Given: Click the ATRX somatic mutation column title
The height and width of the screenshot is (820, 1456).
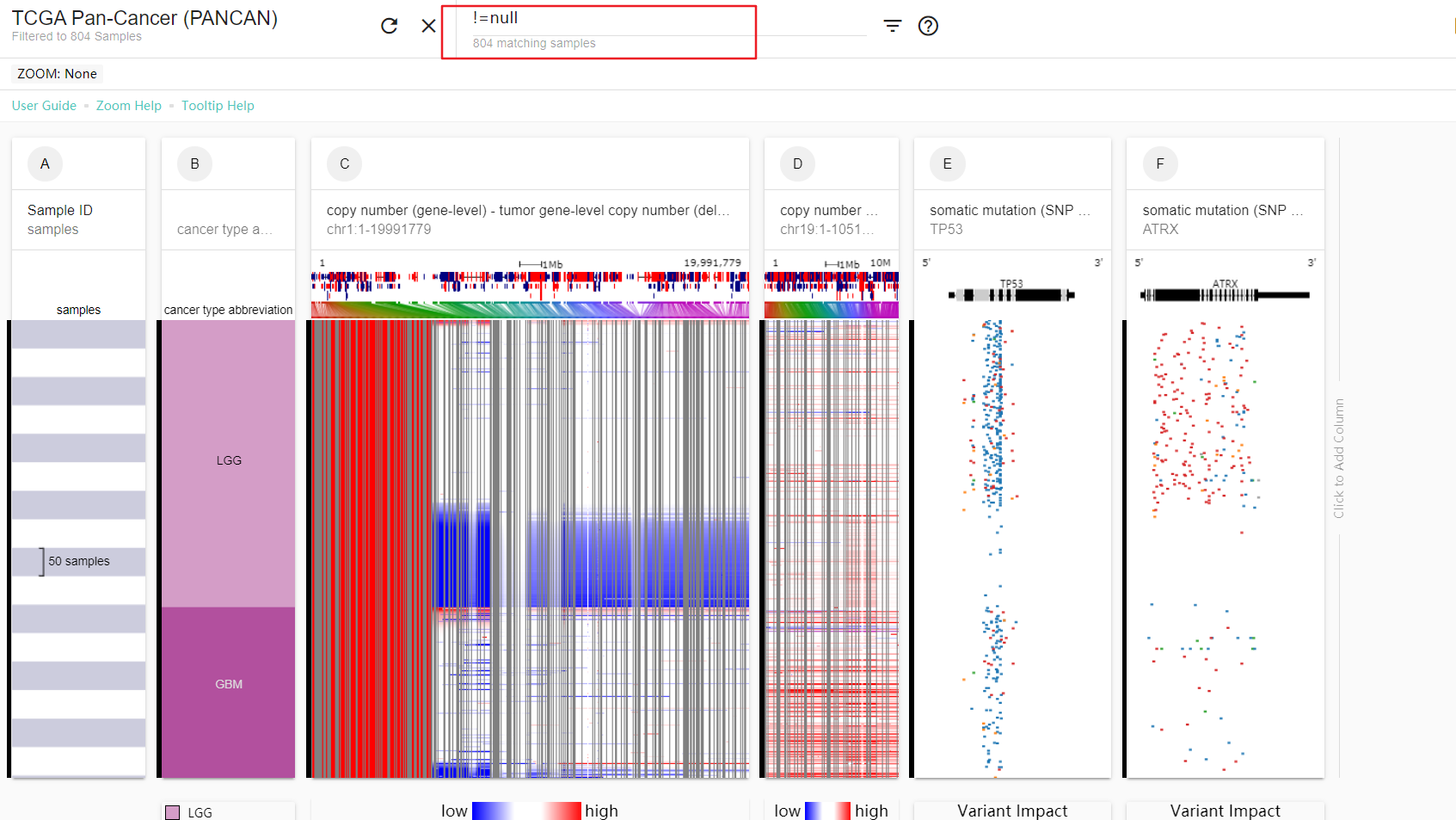Looking at the screenshot, I should click(x=1223, y=210).
